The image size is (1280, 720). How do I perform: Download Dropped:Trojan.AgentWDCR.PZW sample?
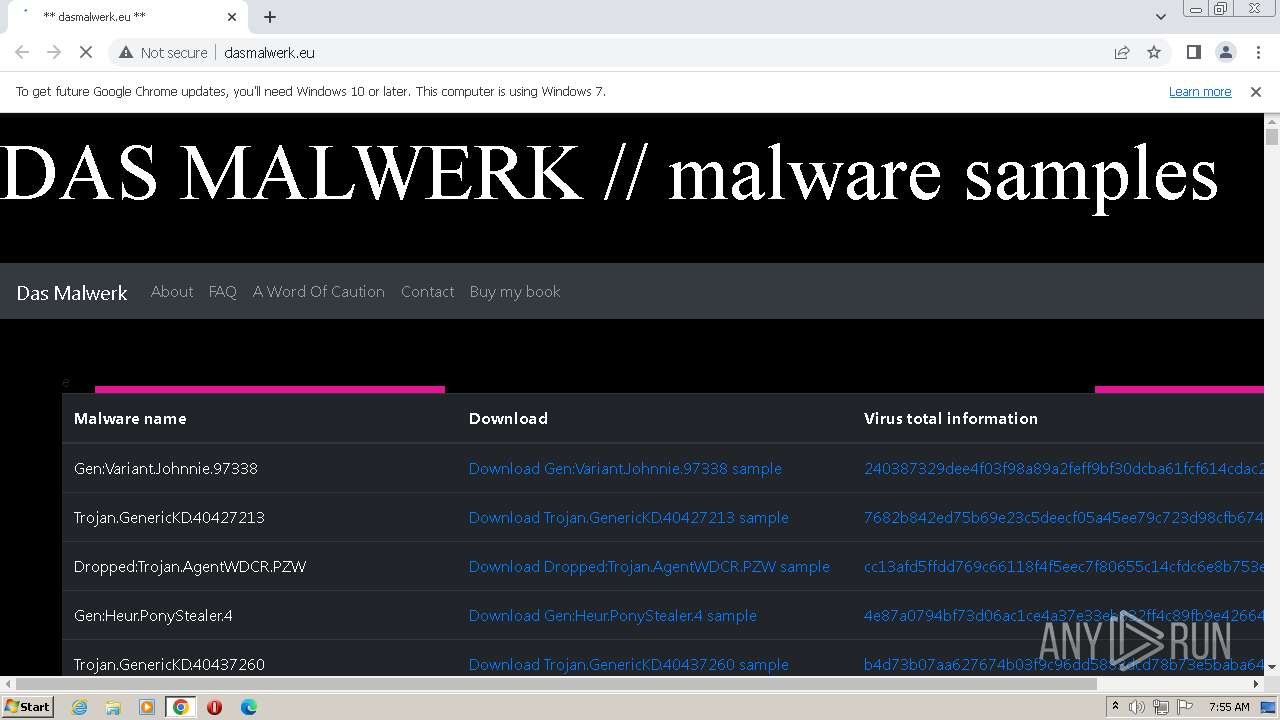tap(649, 566)
